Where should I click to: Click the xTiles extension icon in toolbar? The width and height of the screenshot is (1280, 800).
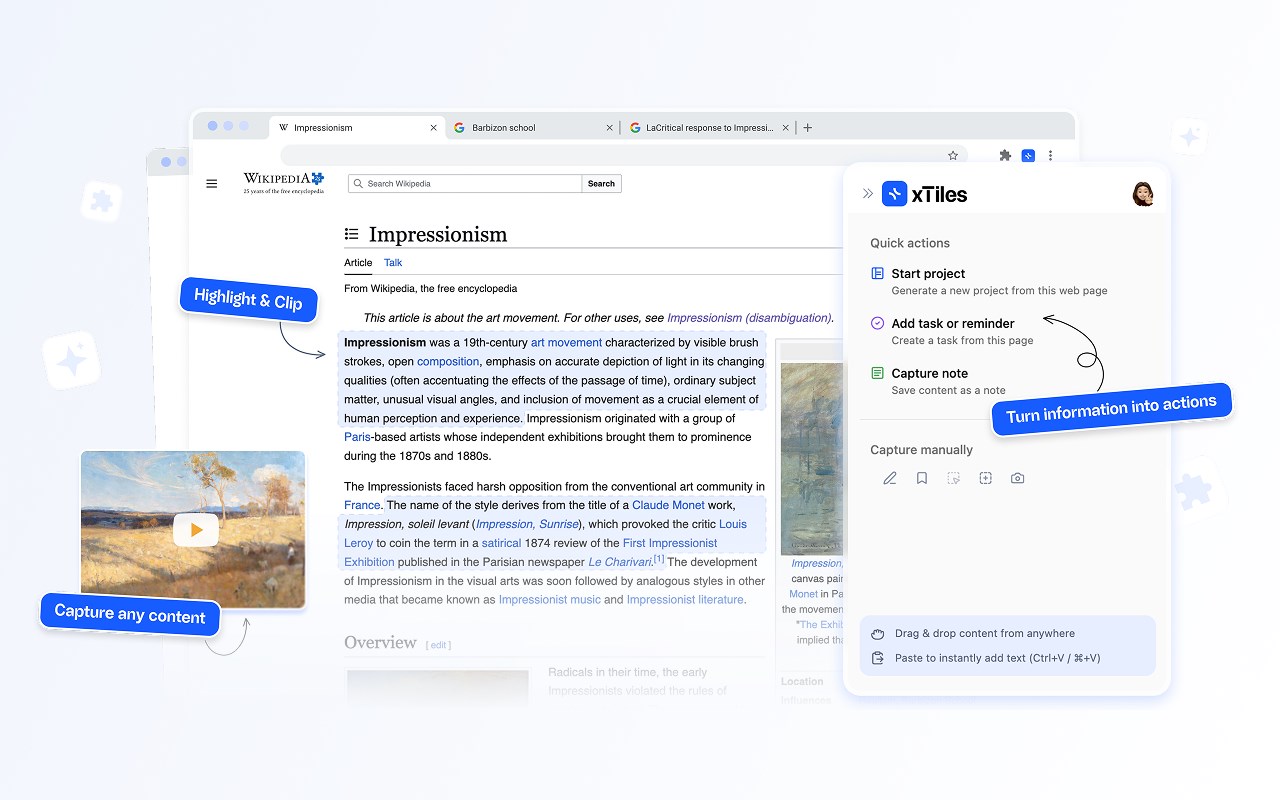coord(1028,156)
